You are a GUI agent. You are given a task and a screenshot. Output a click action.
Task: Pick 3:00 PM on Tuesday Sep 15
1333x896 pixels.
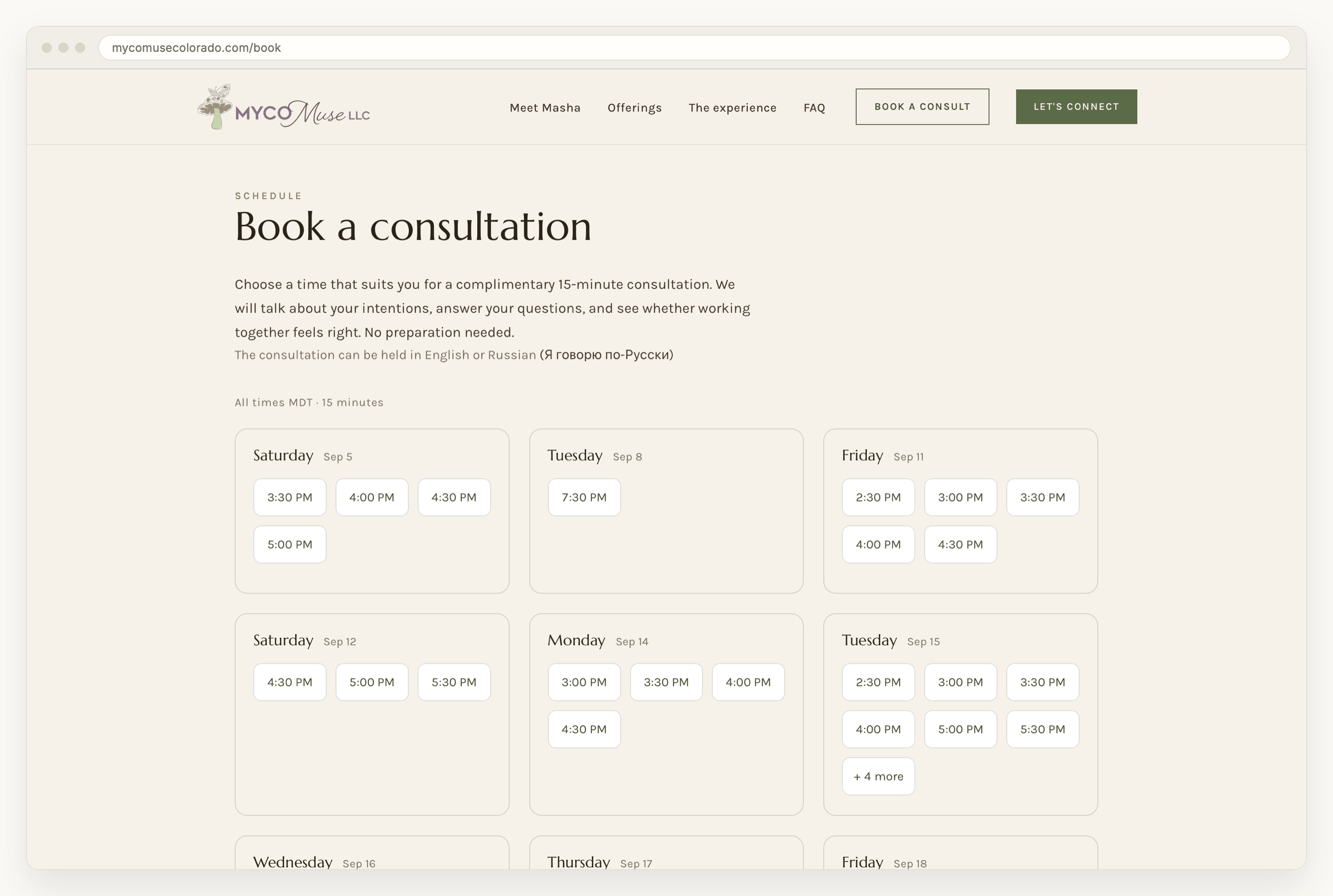click(x=960, y=682)
